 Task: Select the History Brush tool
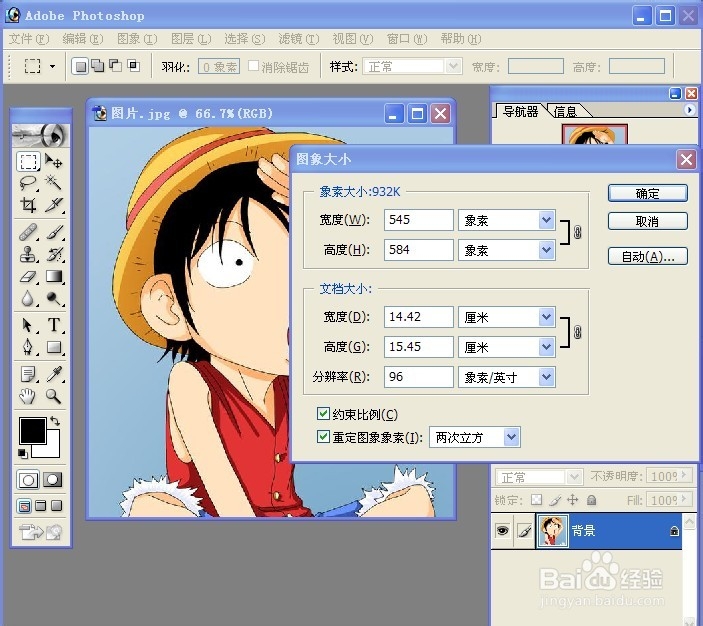[x=54, y=254]
